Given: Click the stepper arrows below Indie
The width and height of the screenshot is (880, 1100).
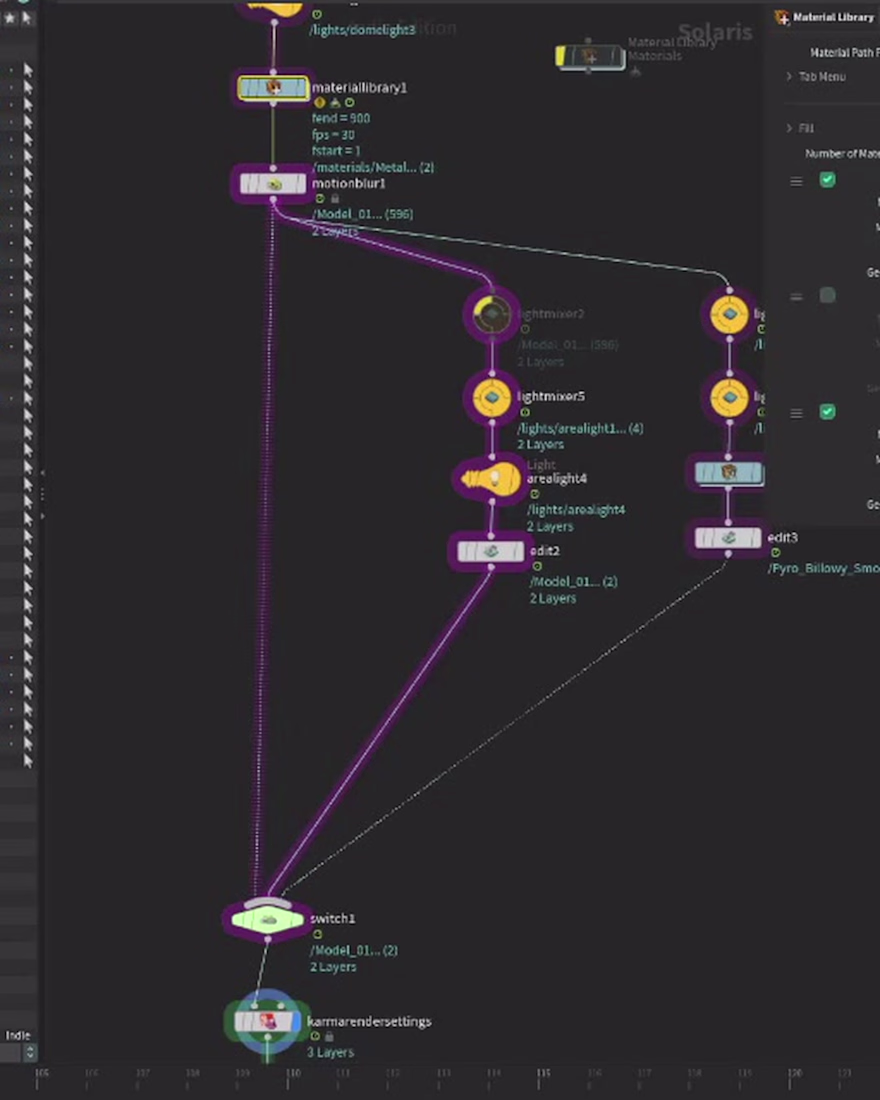Looking at the screenshot, I should [x=29, y=1052].
